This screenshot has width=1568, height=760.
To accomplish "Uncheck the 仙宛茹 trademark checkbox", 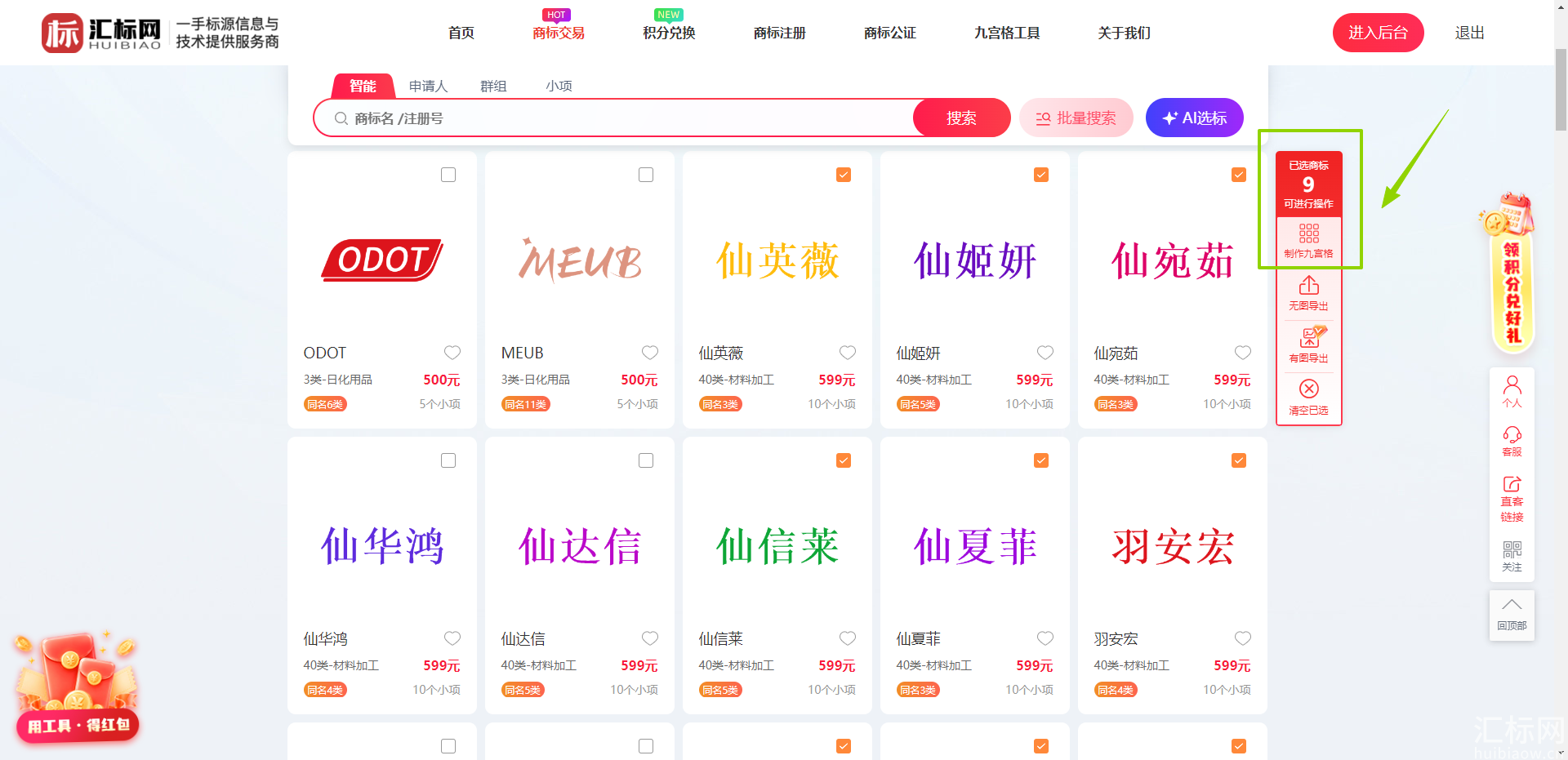I will pos(1239,175).
